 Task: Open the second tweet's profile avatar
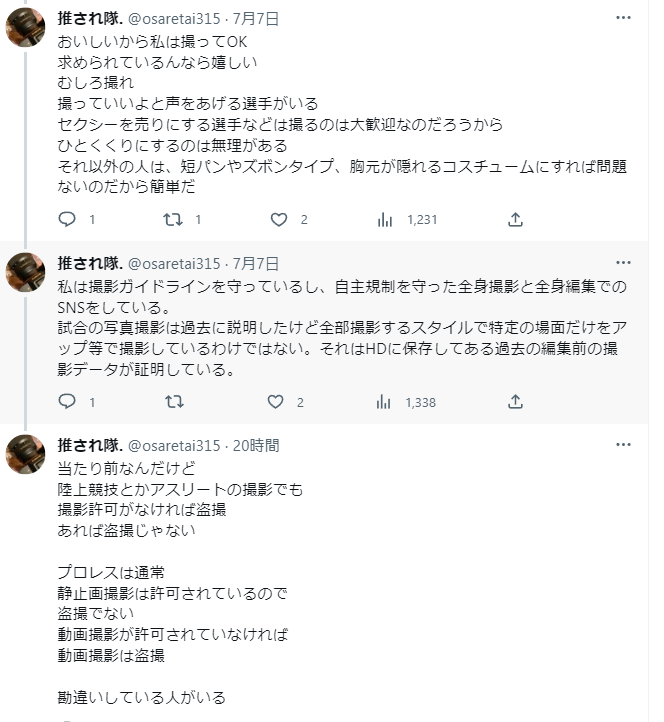[x=25, y=273]
